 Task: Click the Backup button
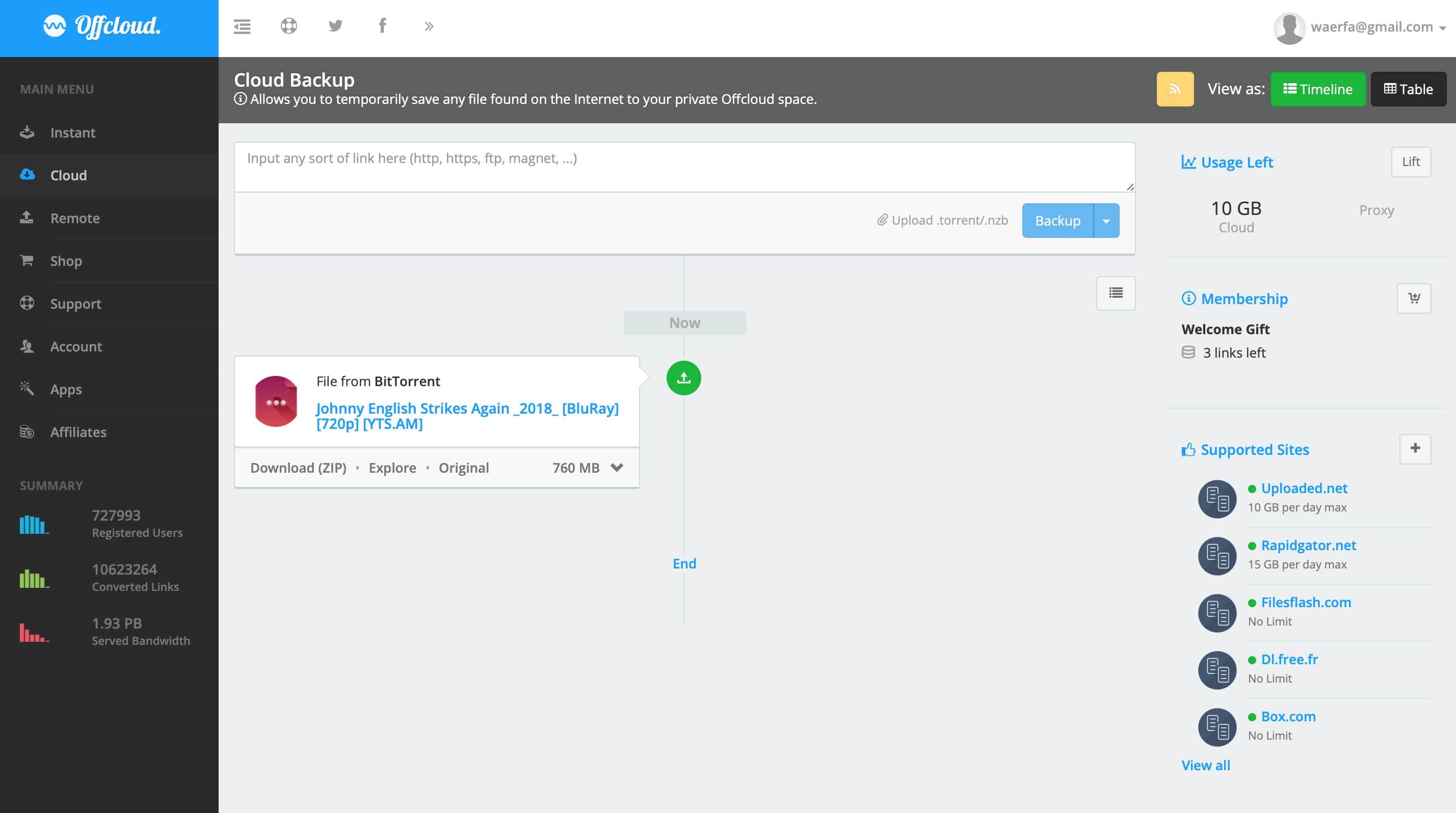pos(1057,221)
